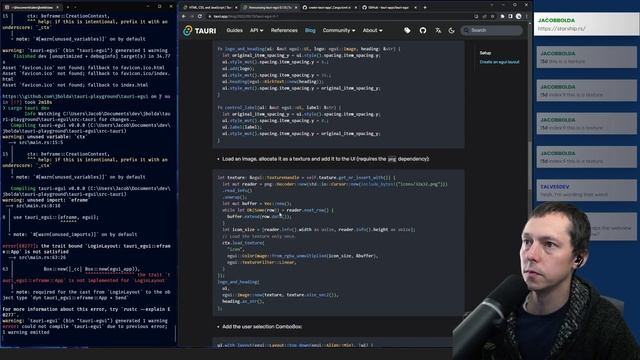640x360 pixels.
Task: Open the References navigation item
Action: [284, 30]
